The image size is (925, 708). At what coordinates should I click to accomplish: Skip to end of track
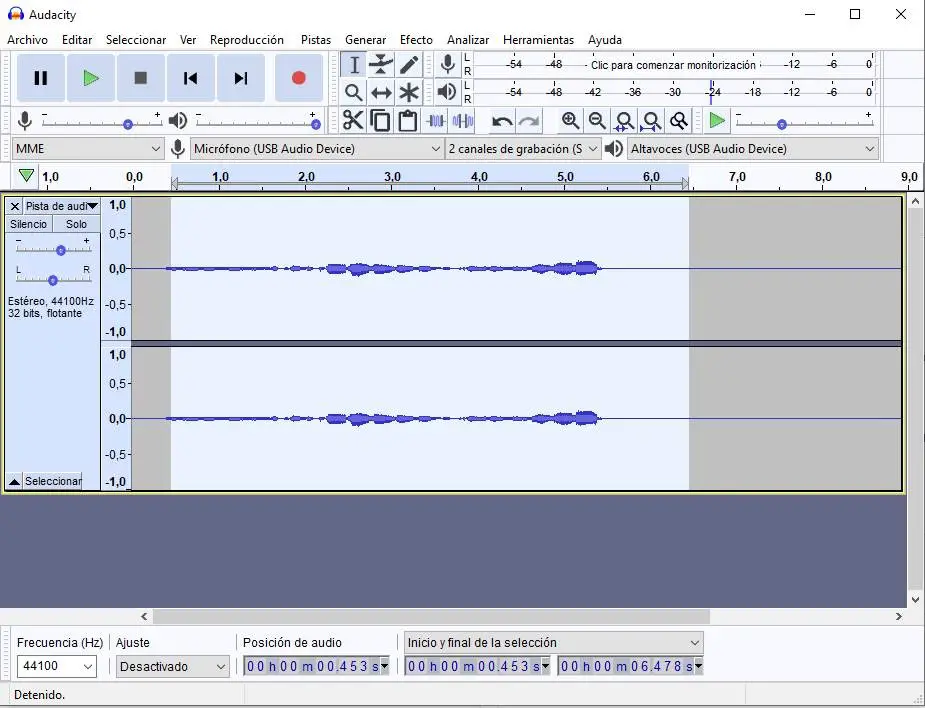pos(241,78)
